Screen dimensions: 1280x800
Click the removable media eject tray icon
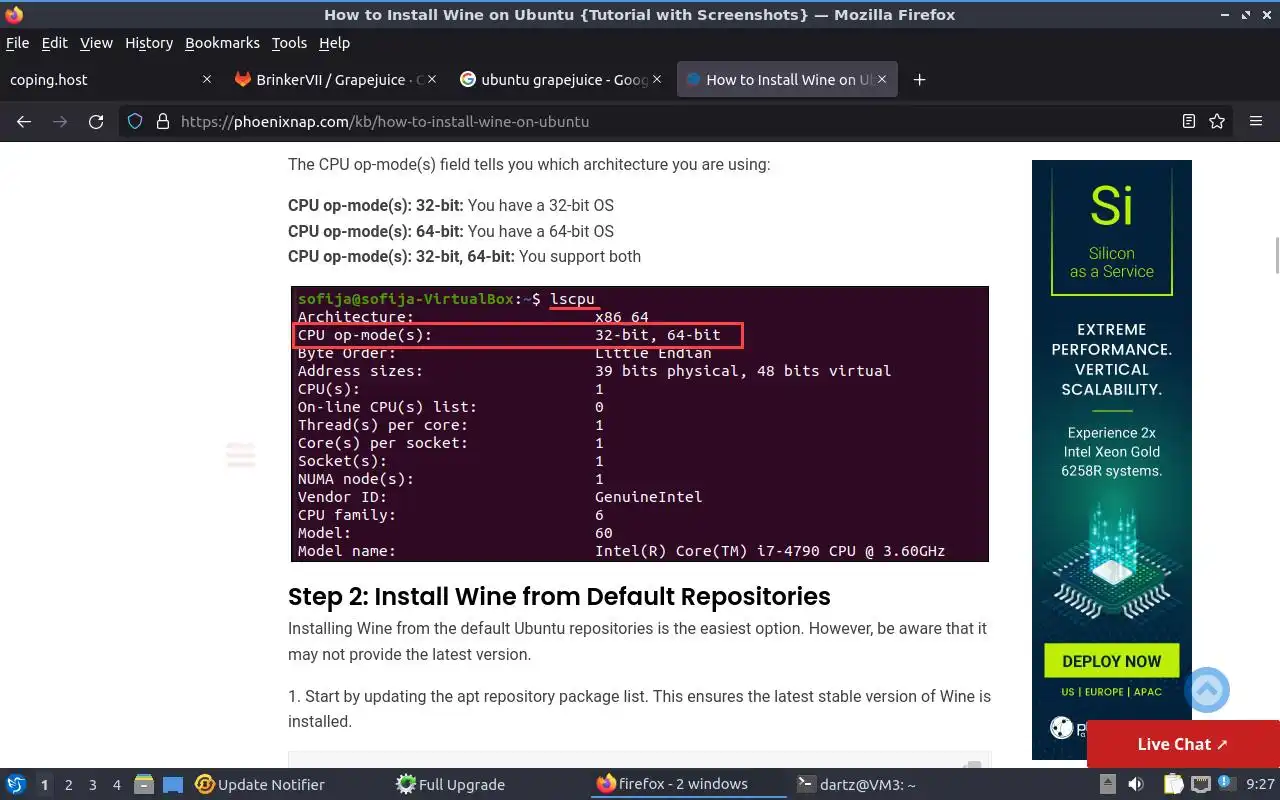pos(1108,784)
